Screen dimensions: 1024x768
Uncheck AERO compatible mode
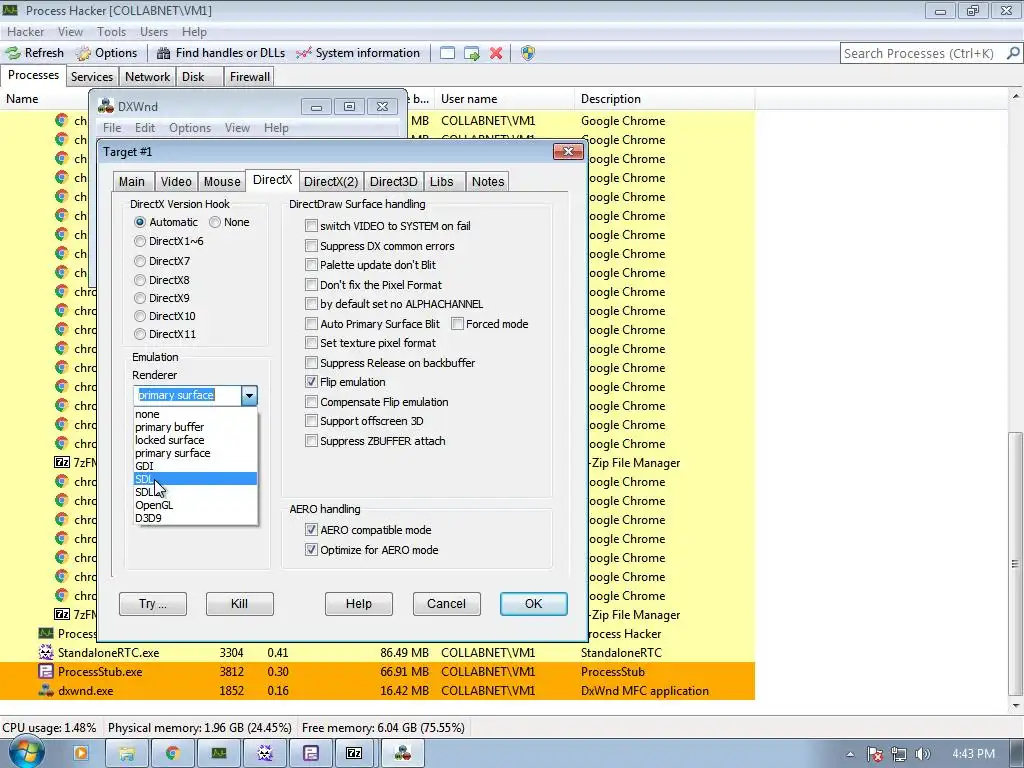coord(312,530)
